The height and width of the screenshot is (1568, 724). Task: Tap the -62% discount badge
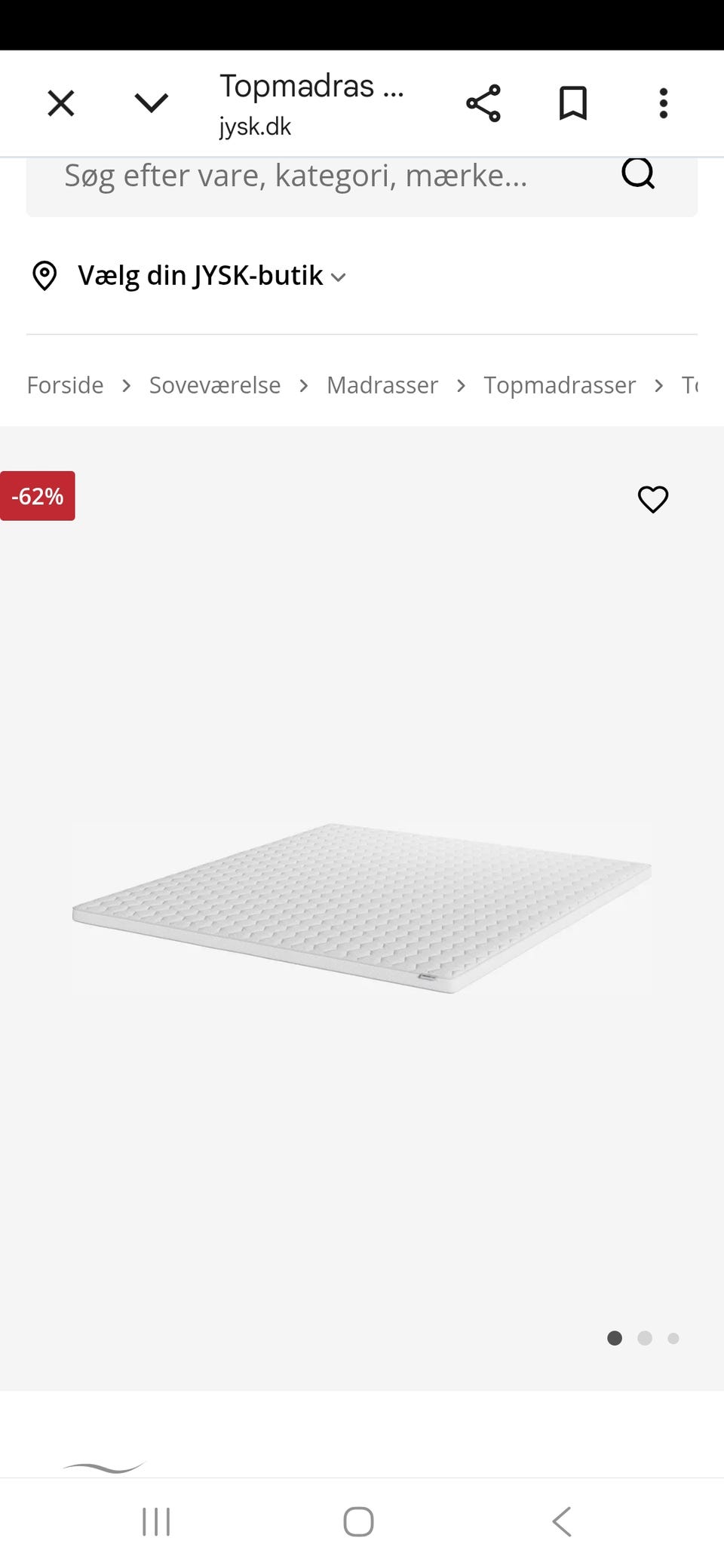point(37,496)
